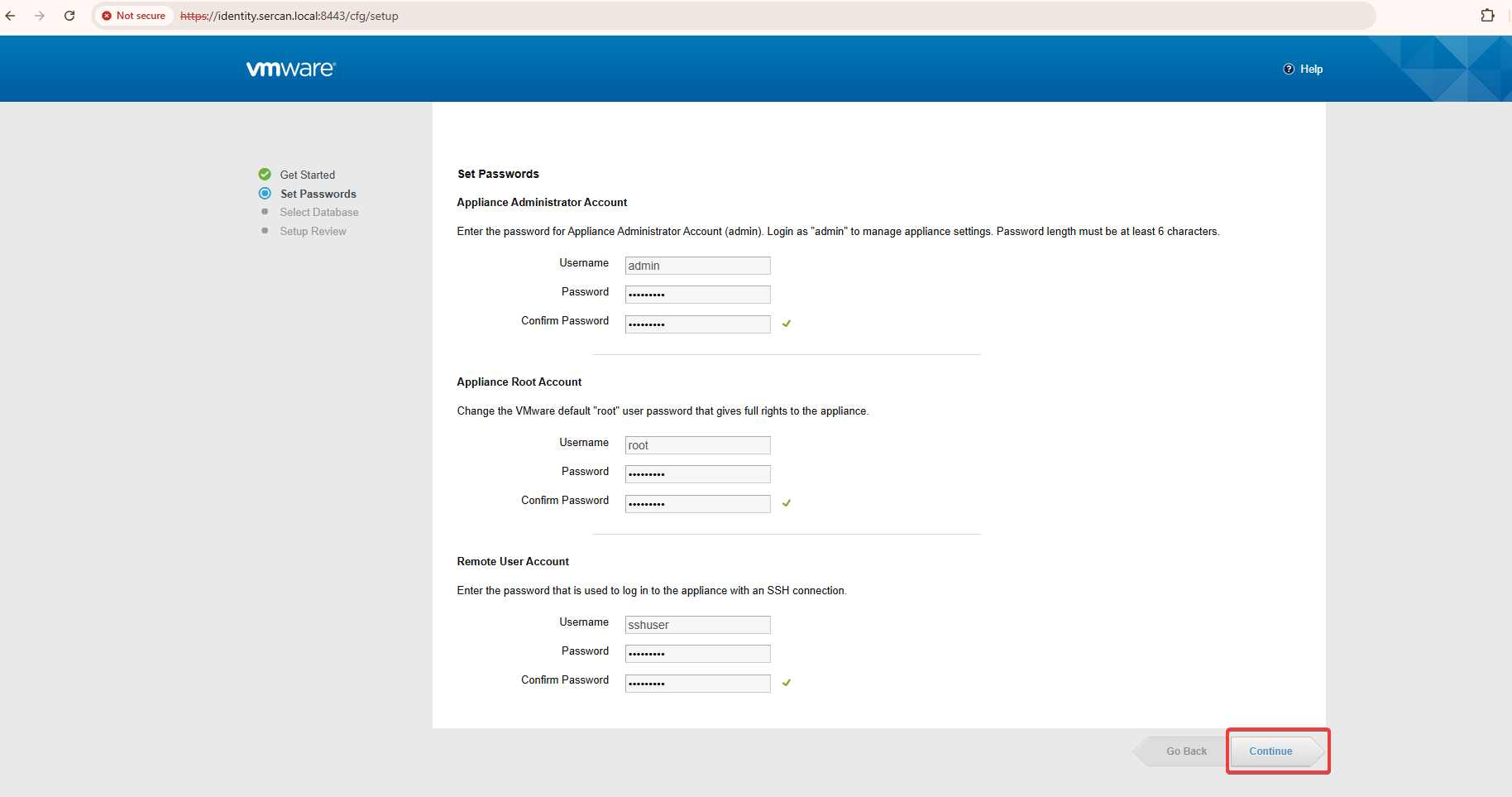Select the Select Database wizard step
Screen dimensions: 1512x797
[318, 213]
